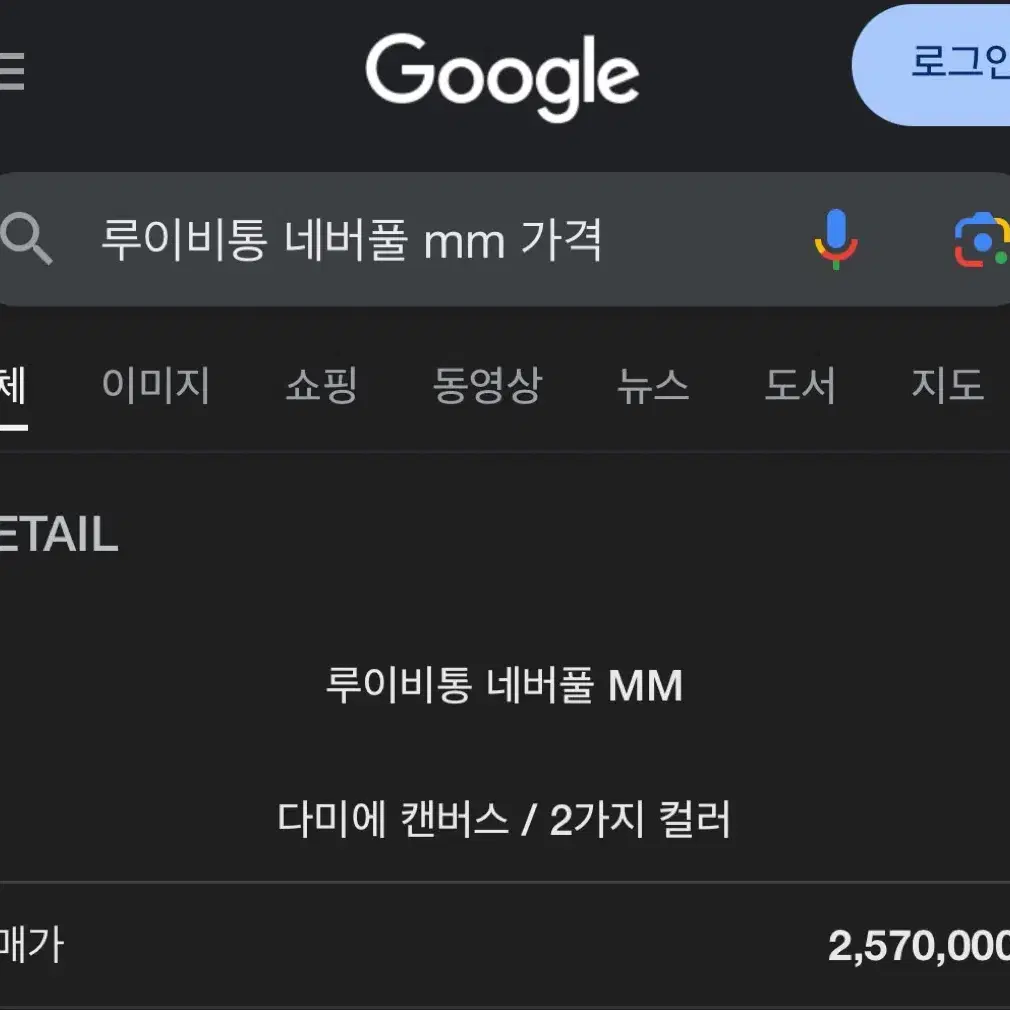Open the 뉴스 tab
Image resolution: width=1010 pixels, height=1010 pixels.
coord(653,385)
